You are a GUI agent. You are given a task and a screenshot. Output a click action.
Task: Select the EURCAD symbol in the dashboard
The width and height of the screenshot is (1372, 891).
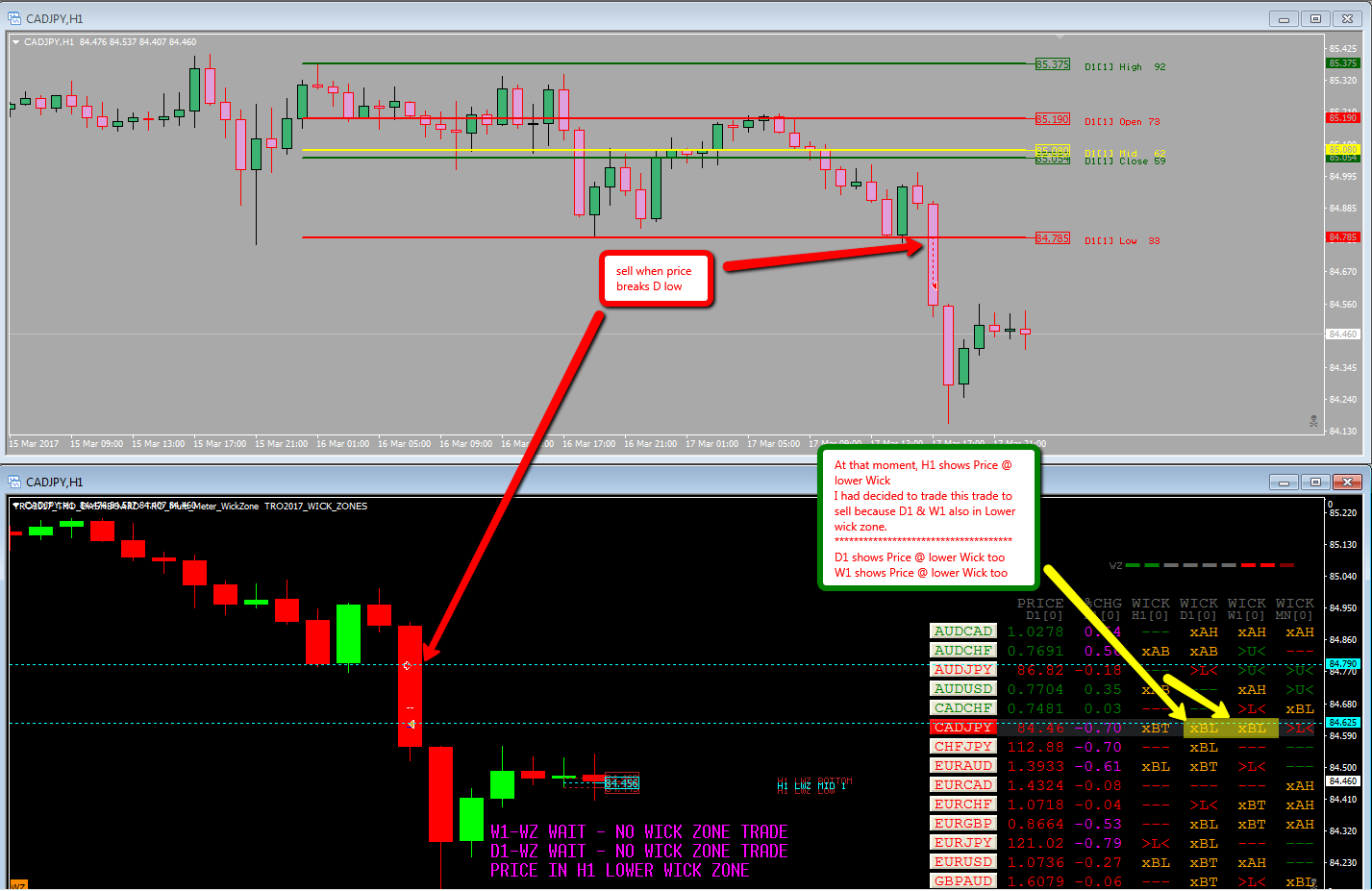tap(963, 785)
